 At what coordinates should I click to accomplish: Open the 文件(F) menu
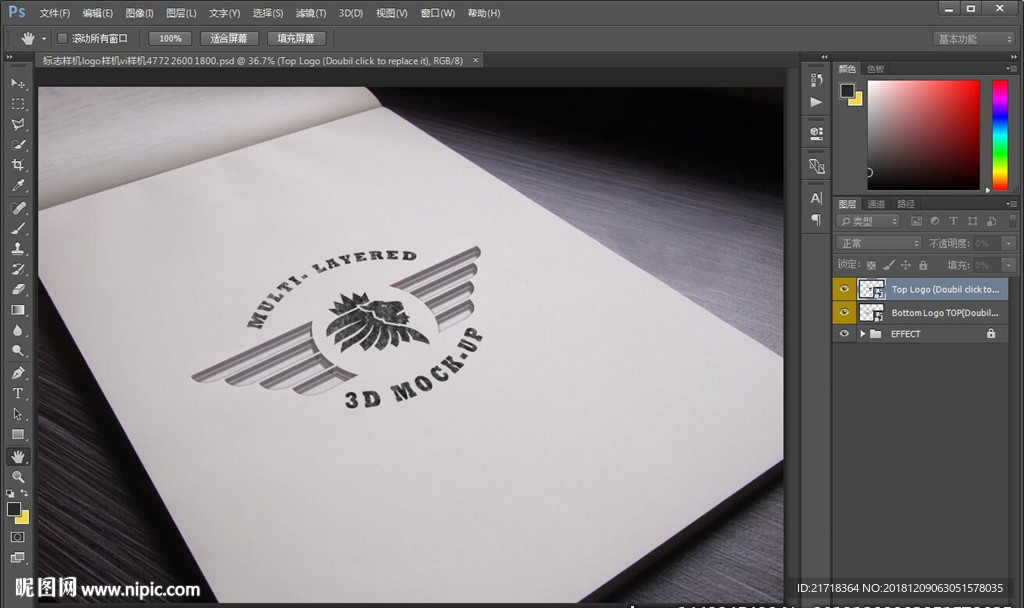tap(54, 13)
